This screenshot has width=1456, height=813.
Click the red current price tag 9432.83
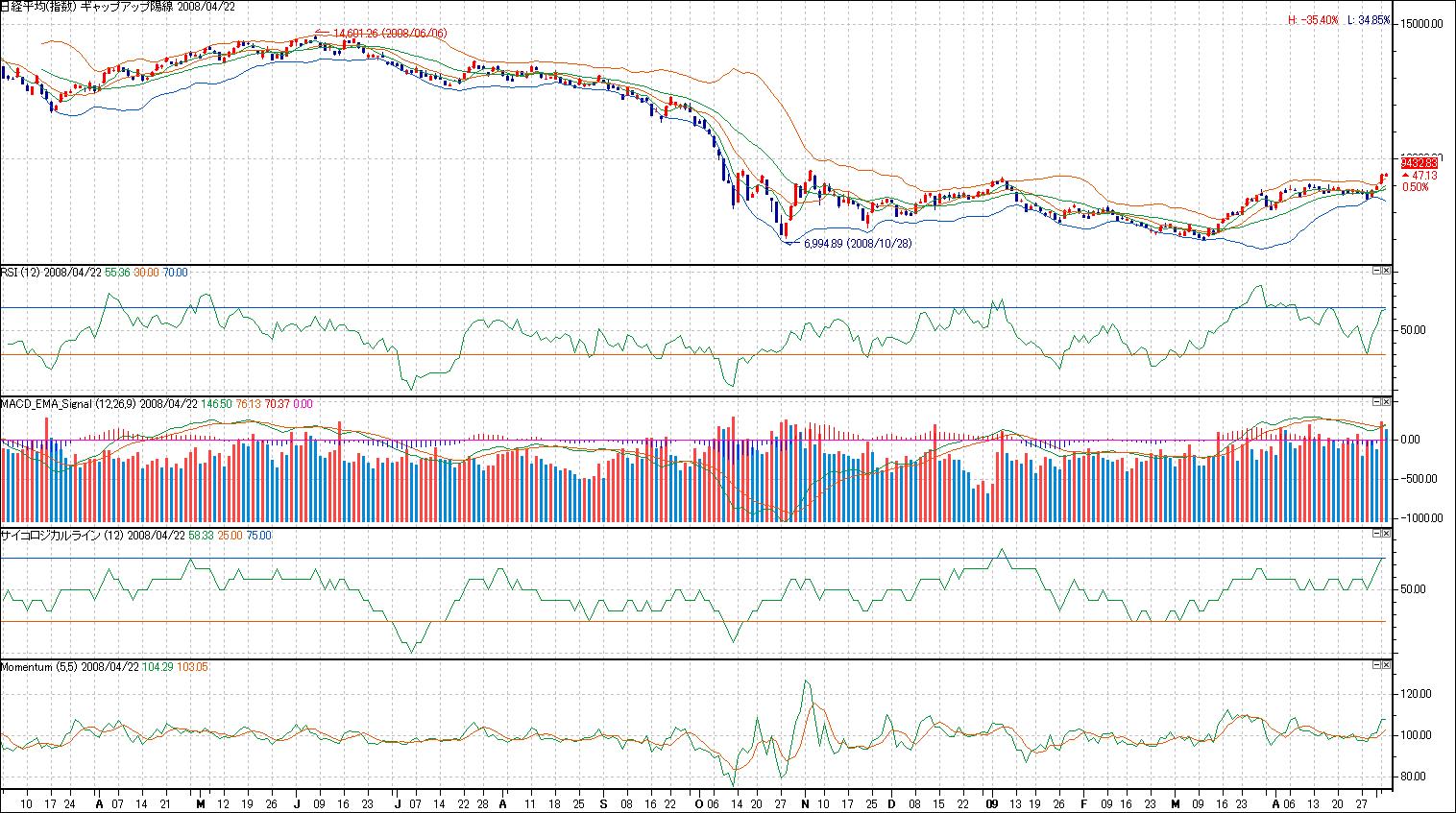point(1418,163)
